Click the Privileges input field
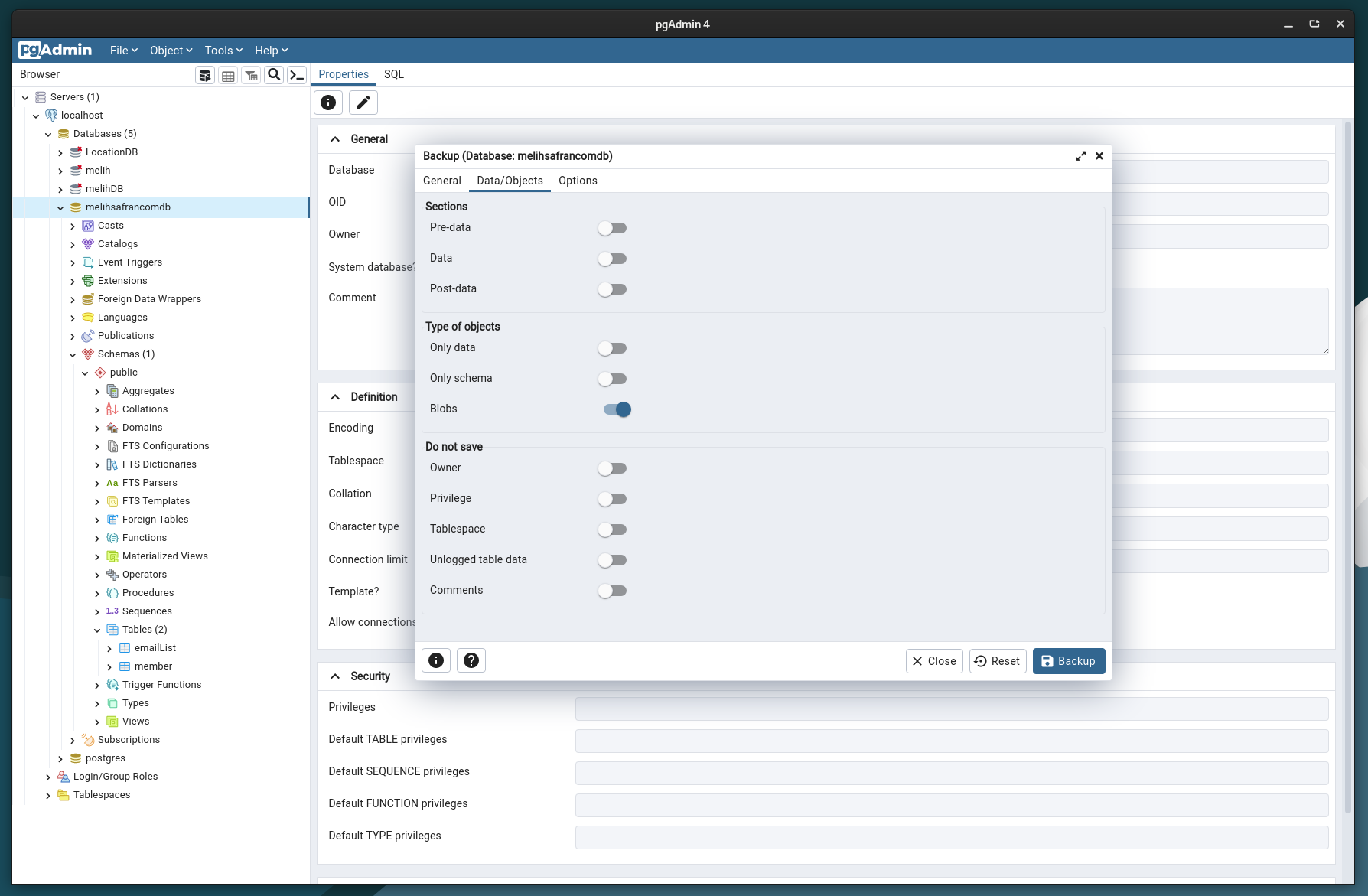Screen dimensions: 1368x896 pyautogui.click(x=952, y=709)
